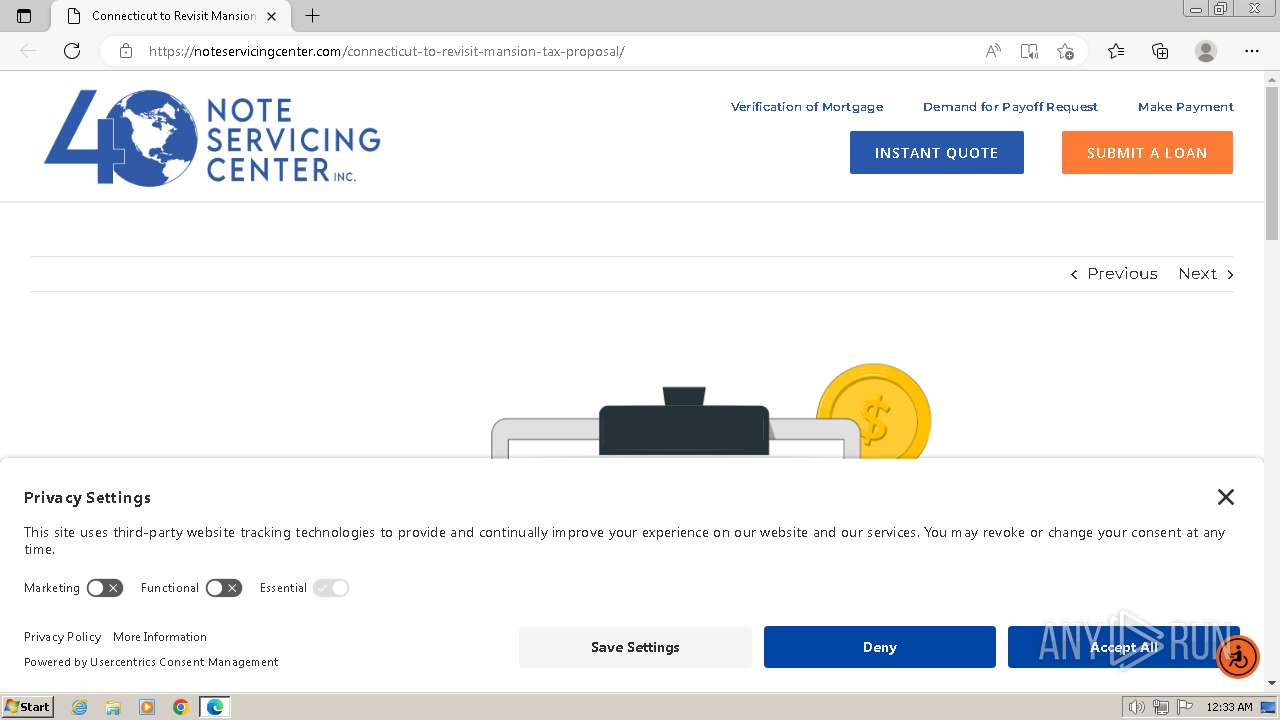The height and width of the screenshot is (720, 1280).
Task: Reload the page with Refresh icon
Action: [72, 51]
